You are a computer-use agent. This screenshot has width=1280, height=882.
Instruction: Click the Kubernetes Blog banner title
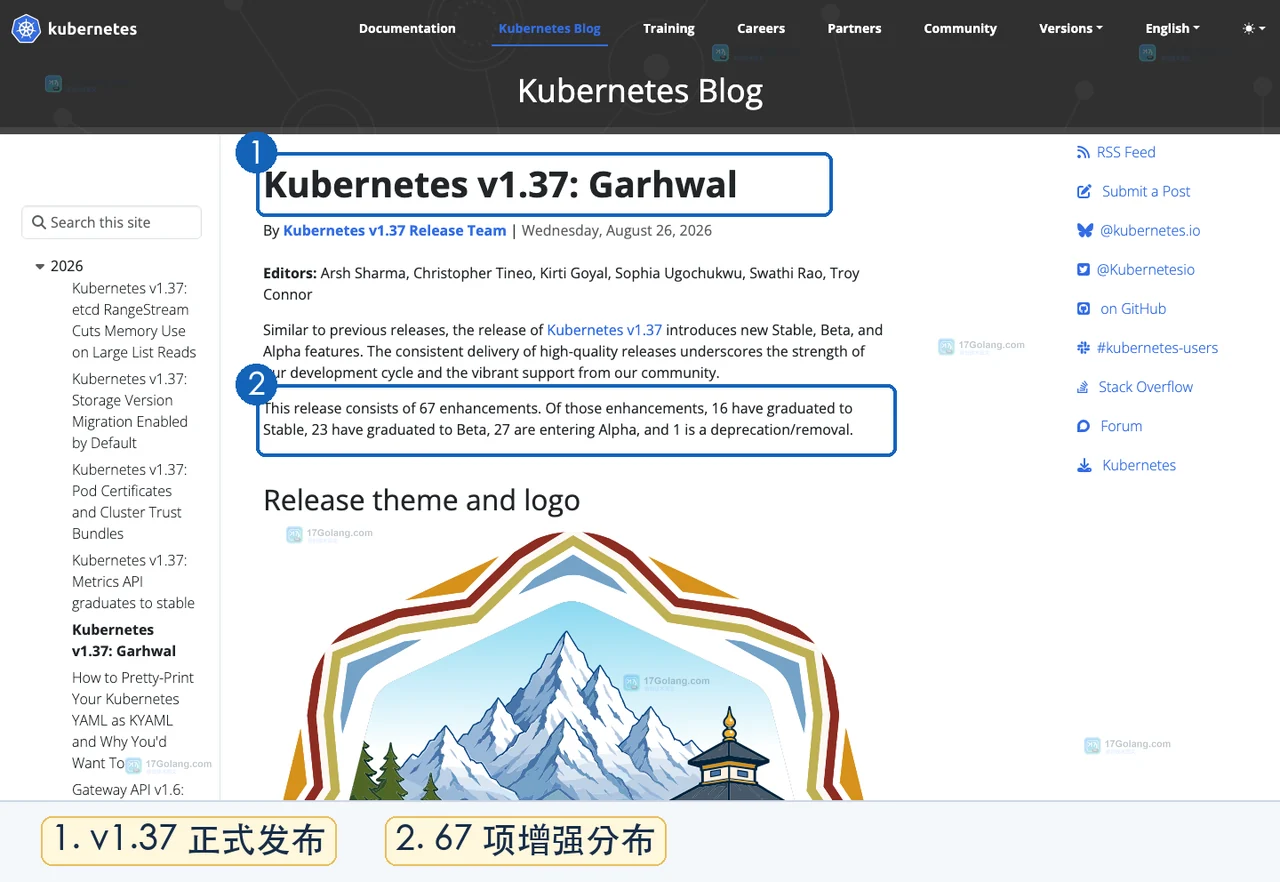pos(640,91)
